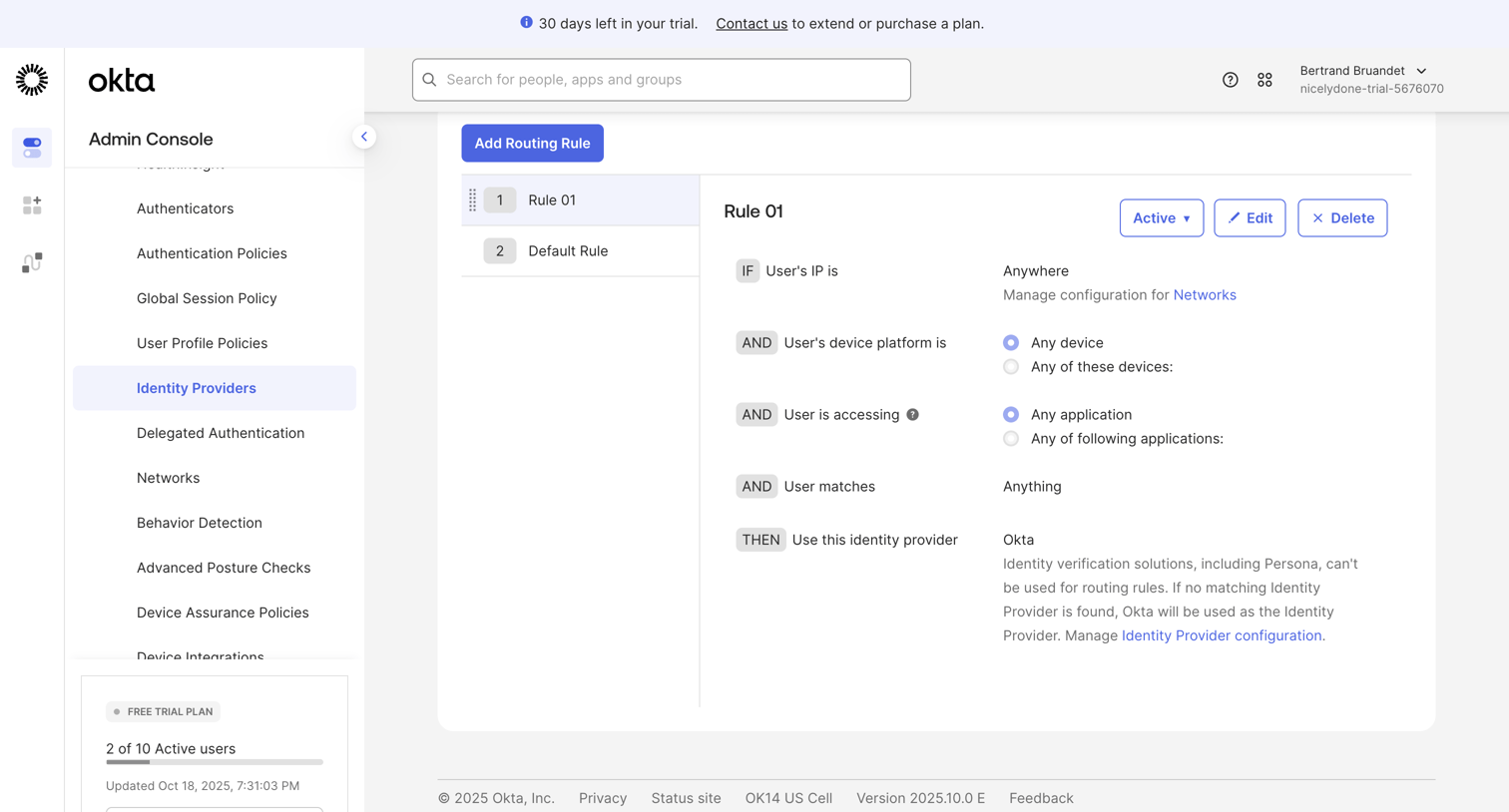
Task: Open Delegated Authentication in the sidebar
Action: 215,433
